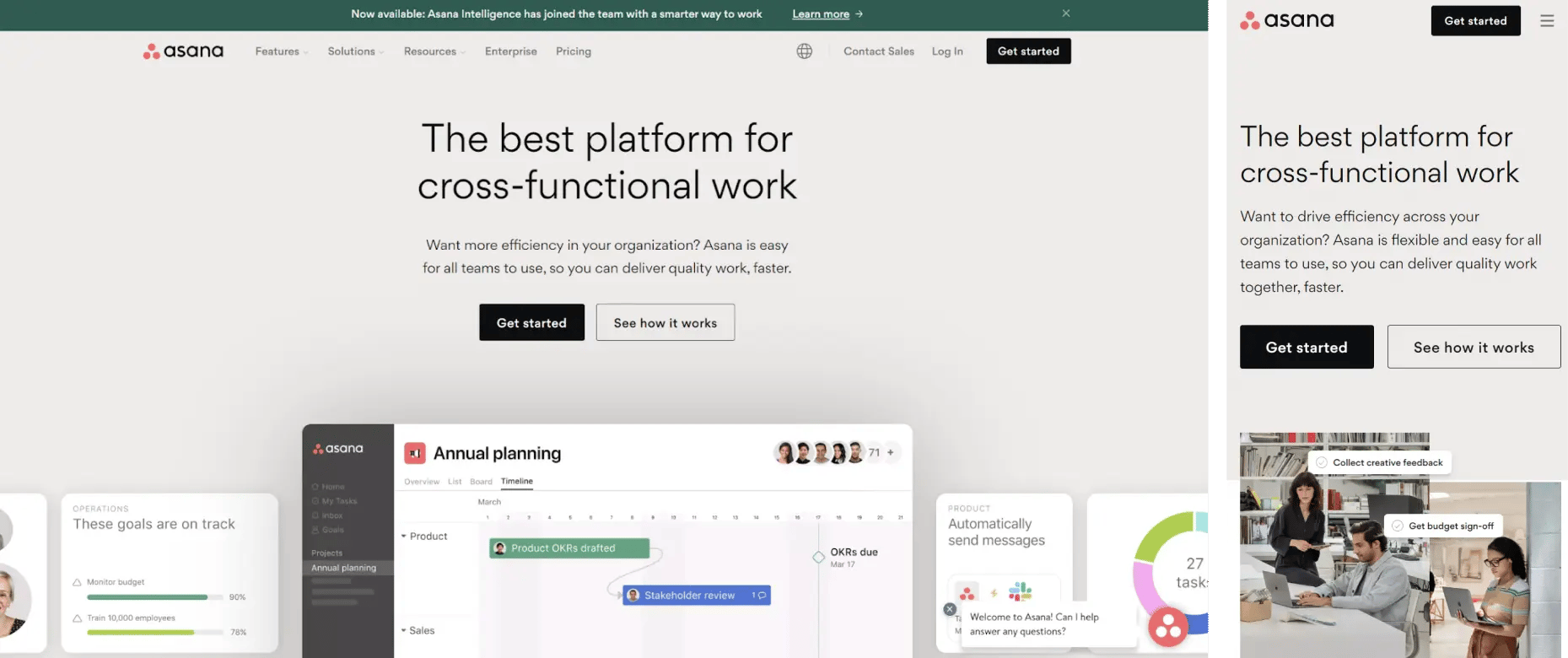Screen dimensions: 1568x658
Task: Click the hero Get started button
Action: (x=531, y=322)
